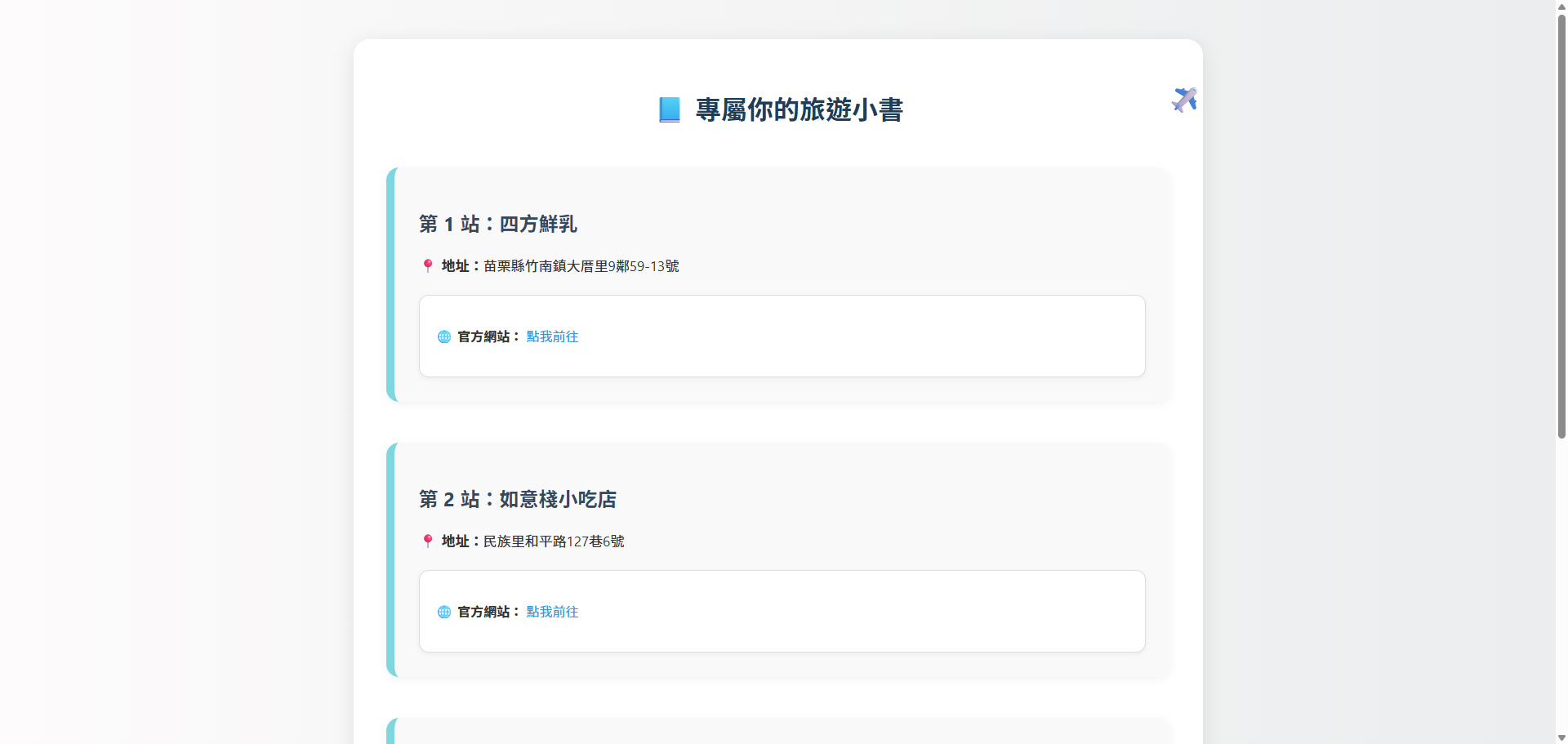The image size is (1568, 744).
Task: Click the vertical scrollbar thumb
Action: point(1561,225)
